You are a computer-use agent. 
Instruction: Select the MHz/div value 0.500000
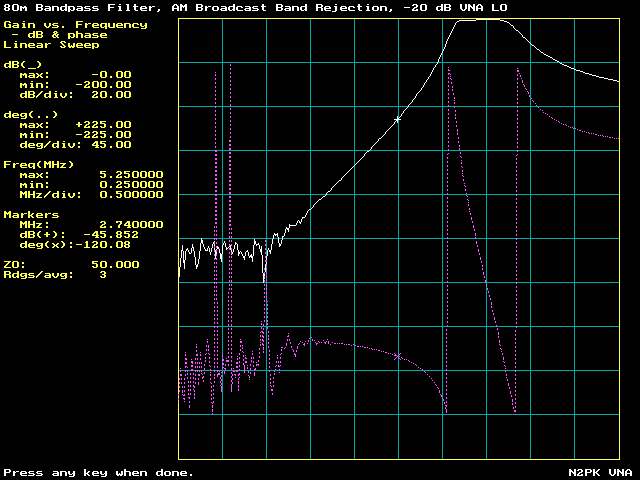131,195
